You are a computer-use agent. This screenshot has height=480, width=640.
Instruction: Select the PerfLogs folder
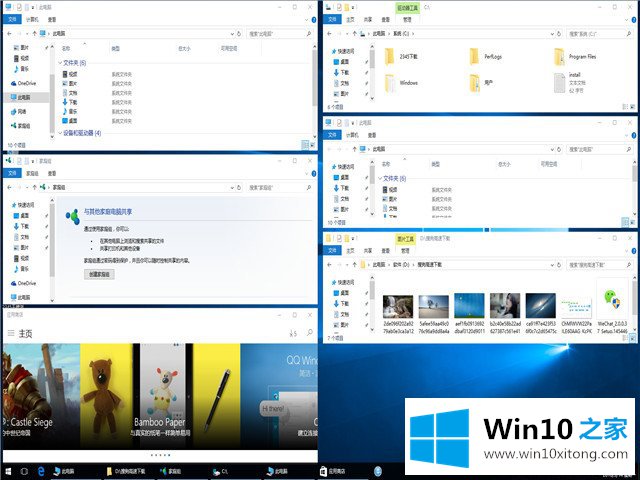(x=486, y=57)
